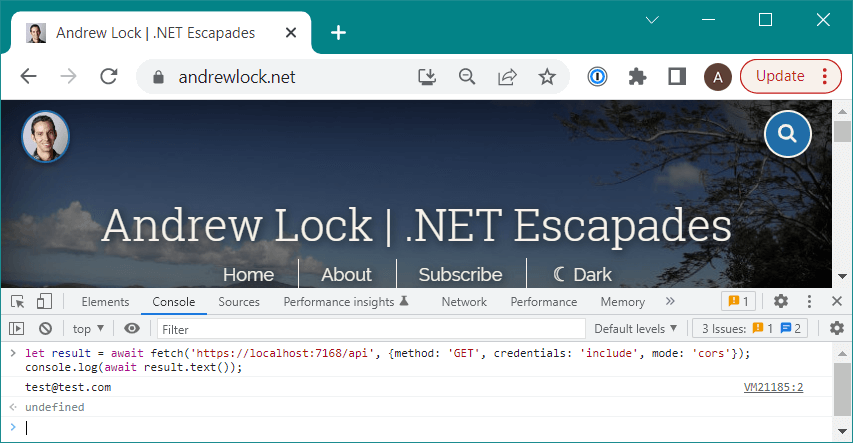This screenshot has width=853, height=443.
Task: Show the console sidebar
Action: coord(17,329)
